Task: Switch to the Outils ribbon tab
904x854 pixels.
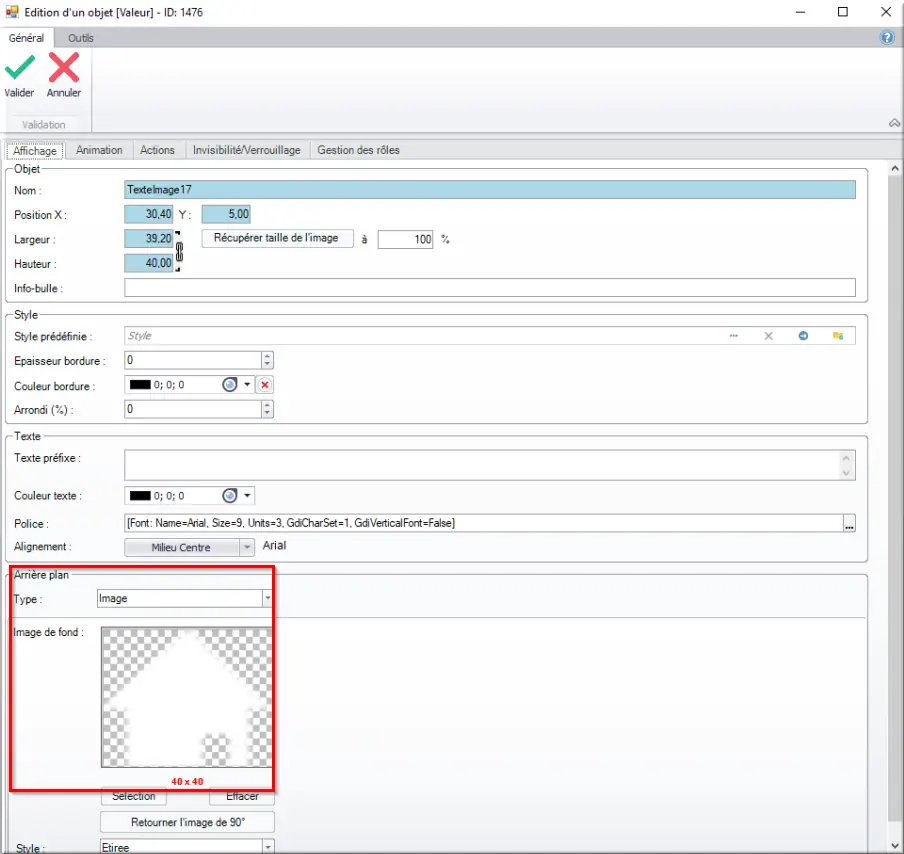Action: pos(80,38)
